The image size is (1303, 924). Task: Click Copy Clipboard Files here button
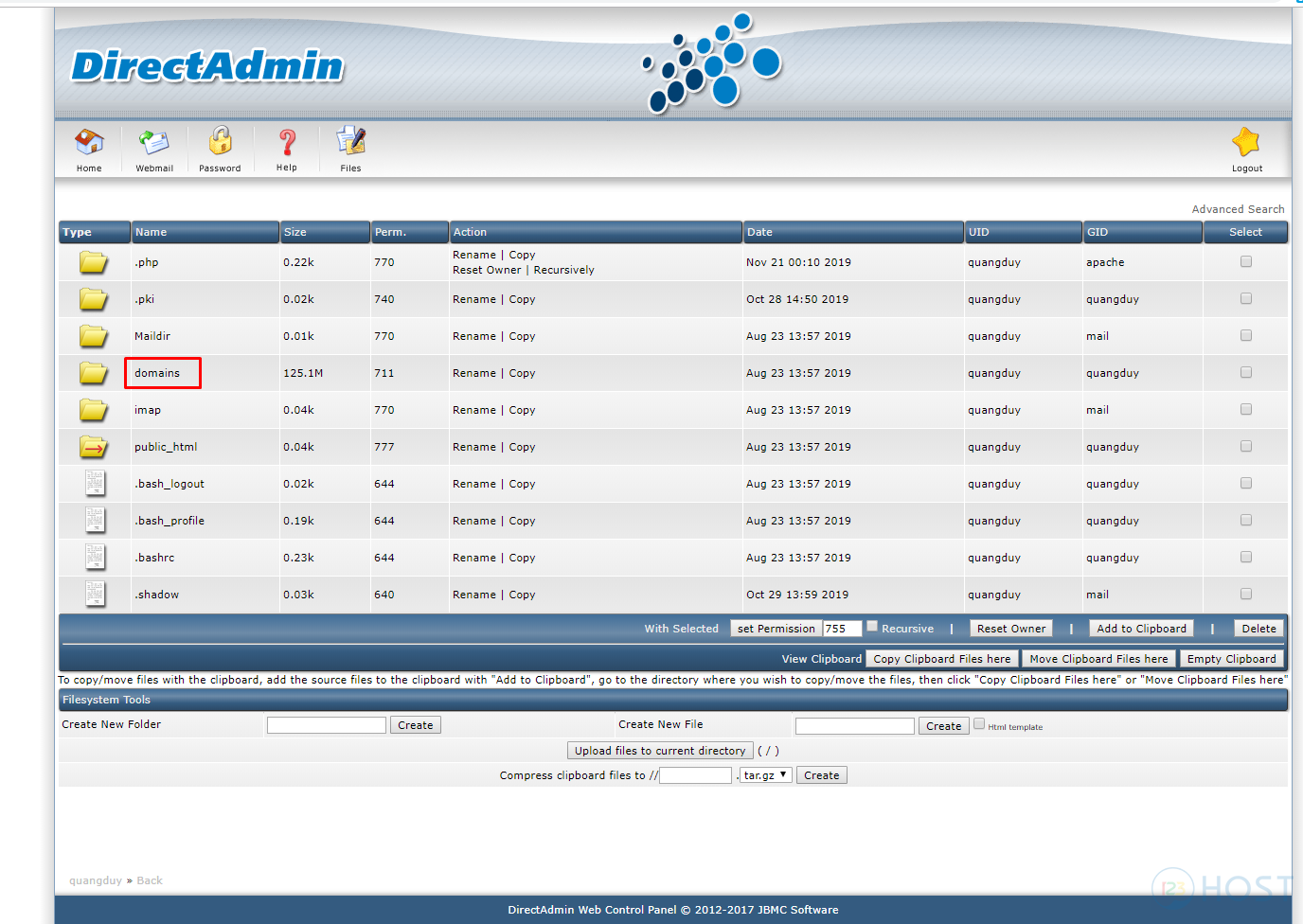click(942, 659)
